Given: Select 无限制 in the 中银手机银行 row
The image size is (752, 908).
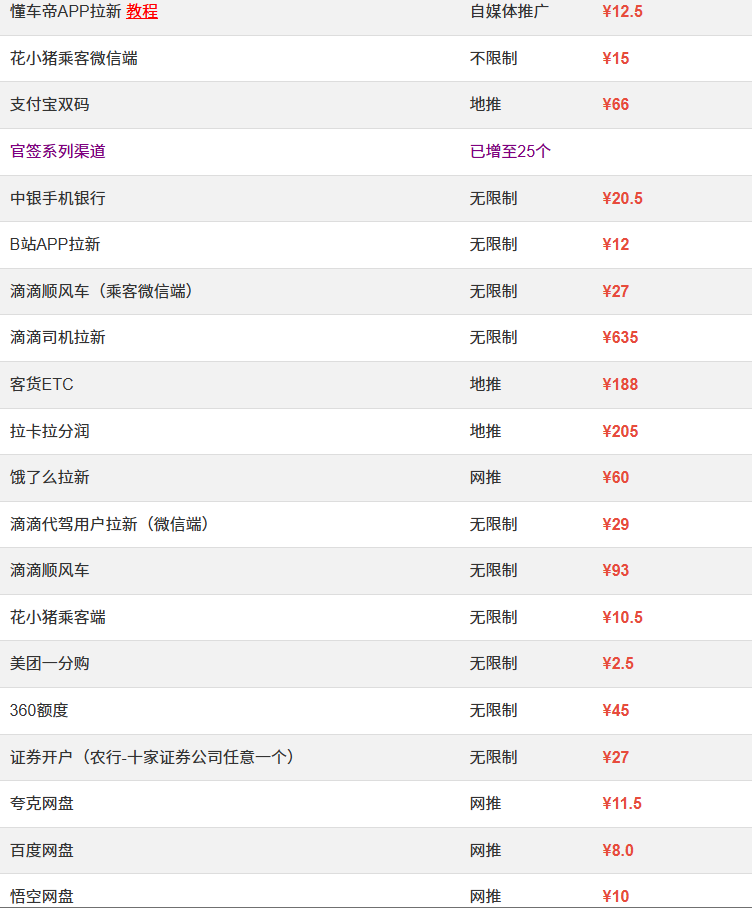Looking at the screenshot, I should [493, 199].
